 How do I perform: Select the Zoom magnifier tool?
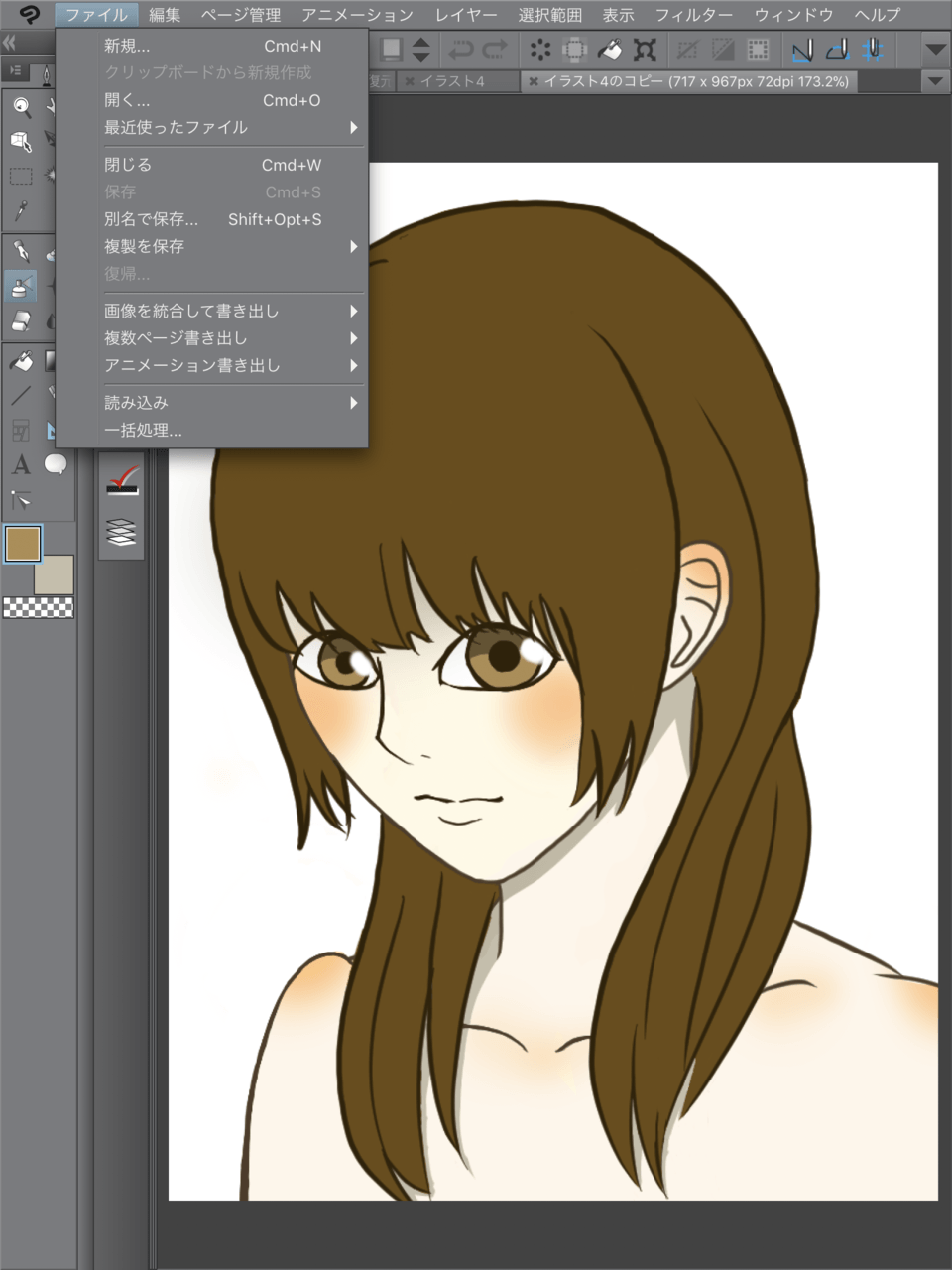[21, 106]
